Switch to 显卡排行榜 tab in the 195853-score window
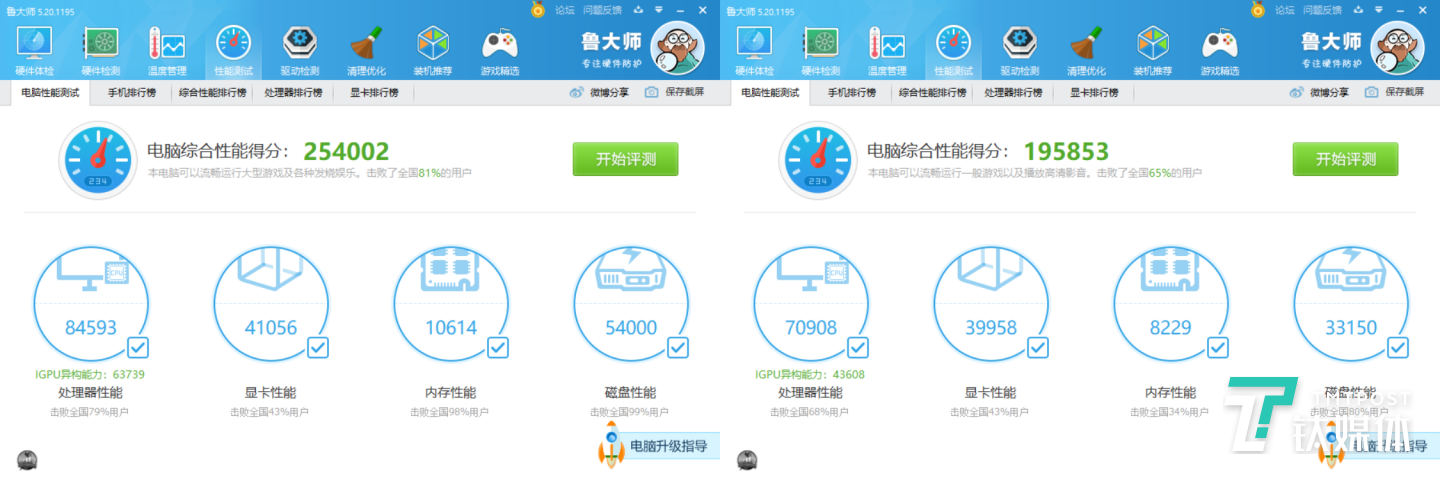The width and height of the screenshot is (1440, 480). tap(1094, 92)
